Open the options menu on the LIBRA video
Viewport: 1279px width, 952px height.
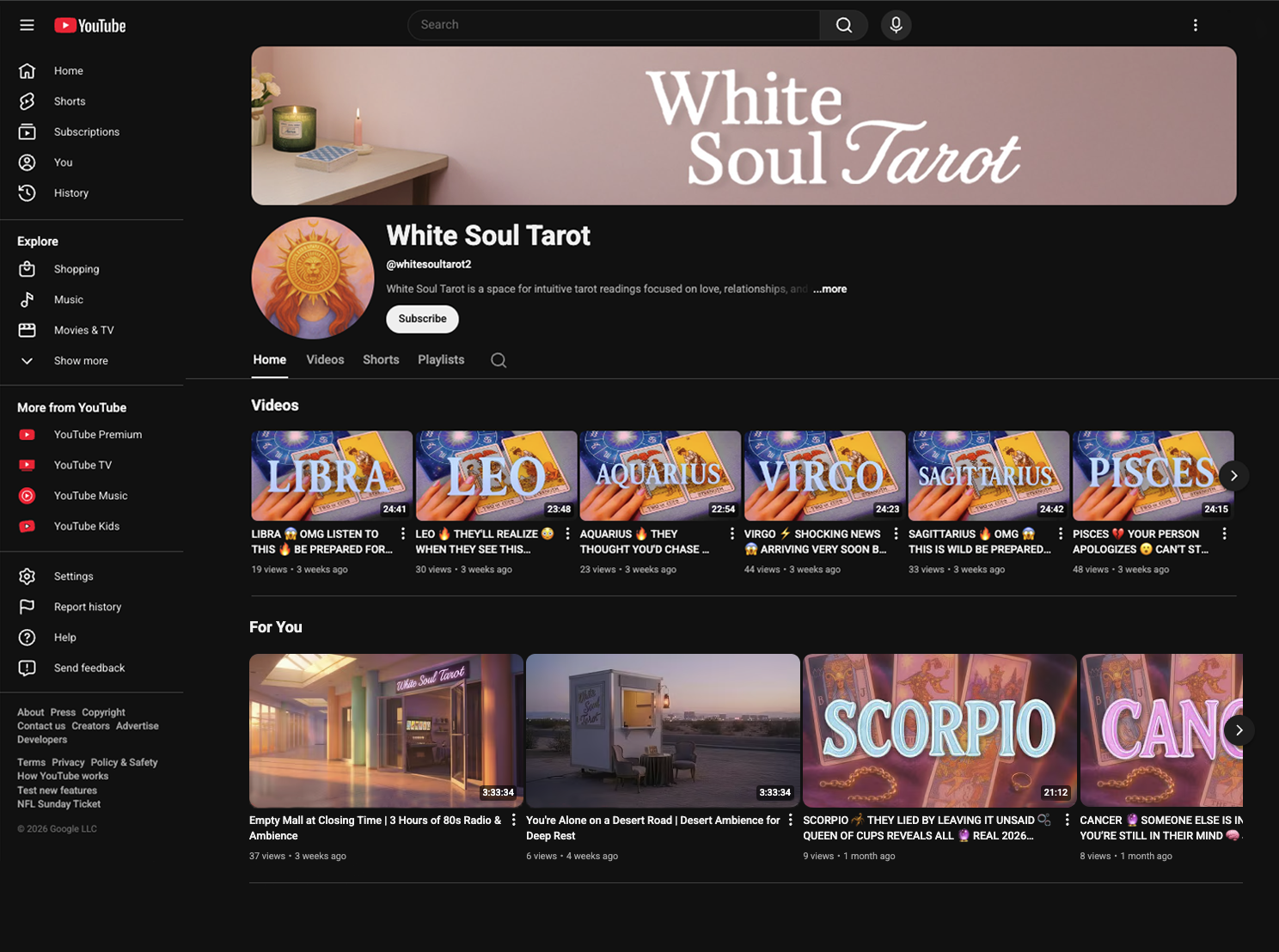point(401,534)
